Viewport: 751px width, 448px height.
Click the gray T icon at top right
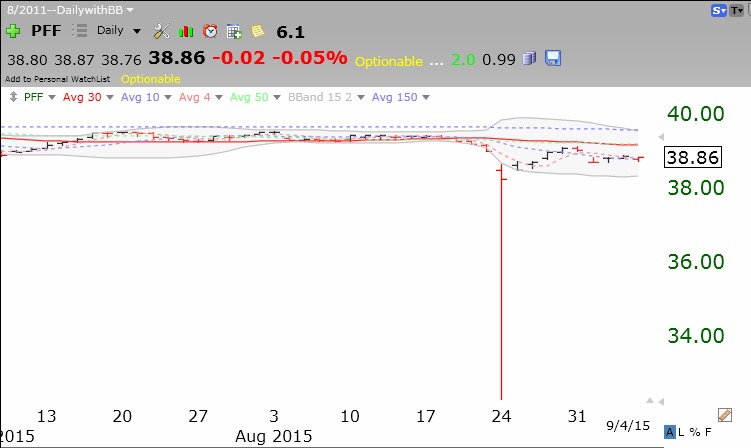736,10
